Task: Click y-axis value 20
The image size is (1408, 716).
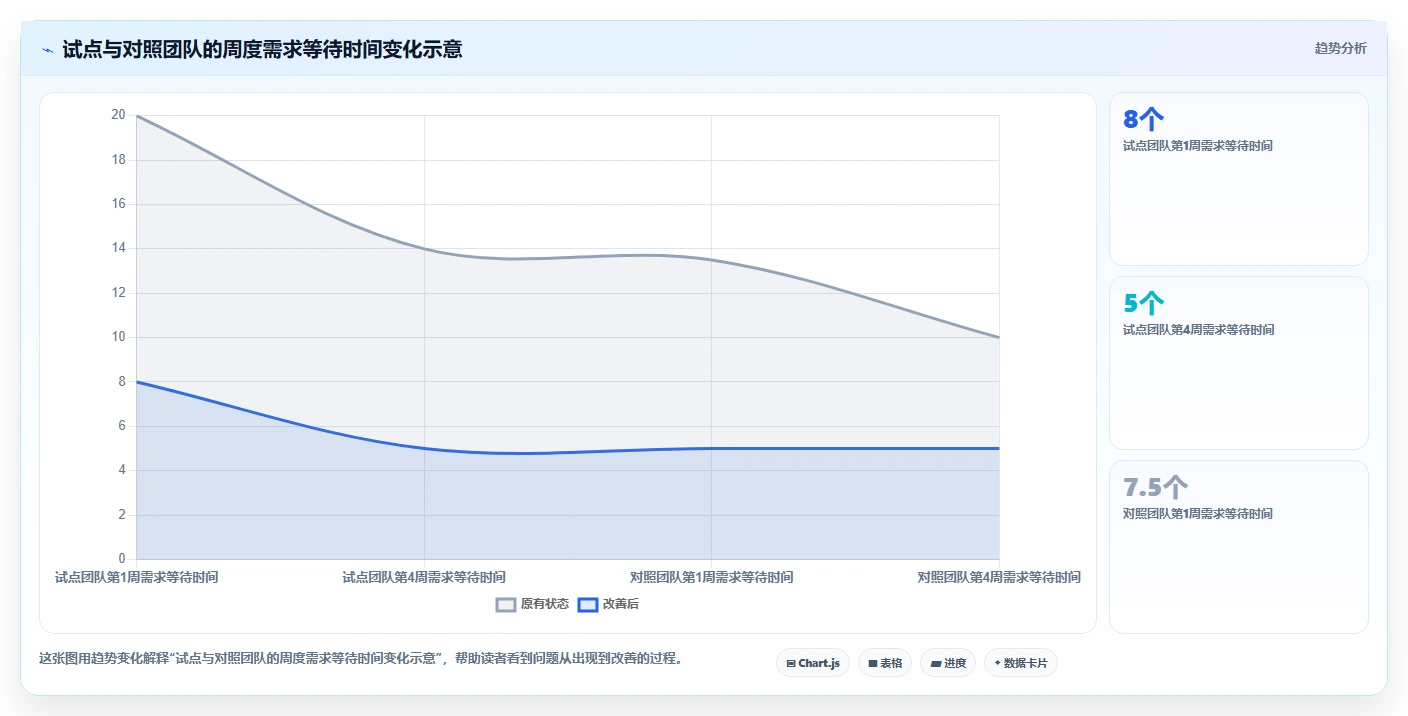Action: 118,115
